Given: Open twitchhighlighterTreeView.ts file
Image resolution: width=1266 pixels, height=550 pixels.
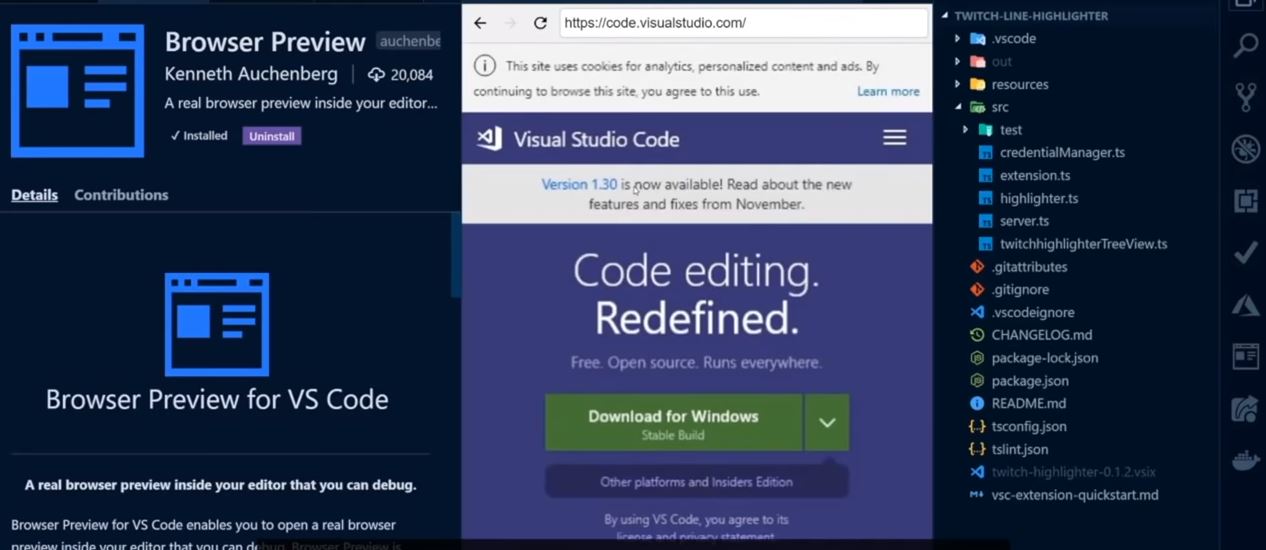Looking at the screenshot, I should tap(1083, 244).
